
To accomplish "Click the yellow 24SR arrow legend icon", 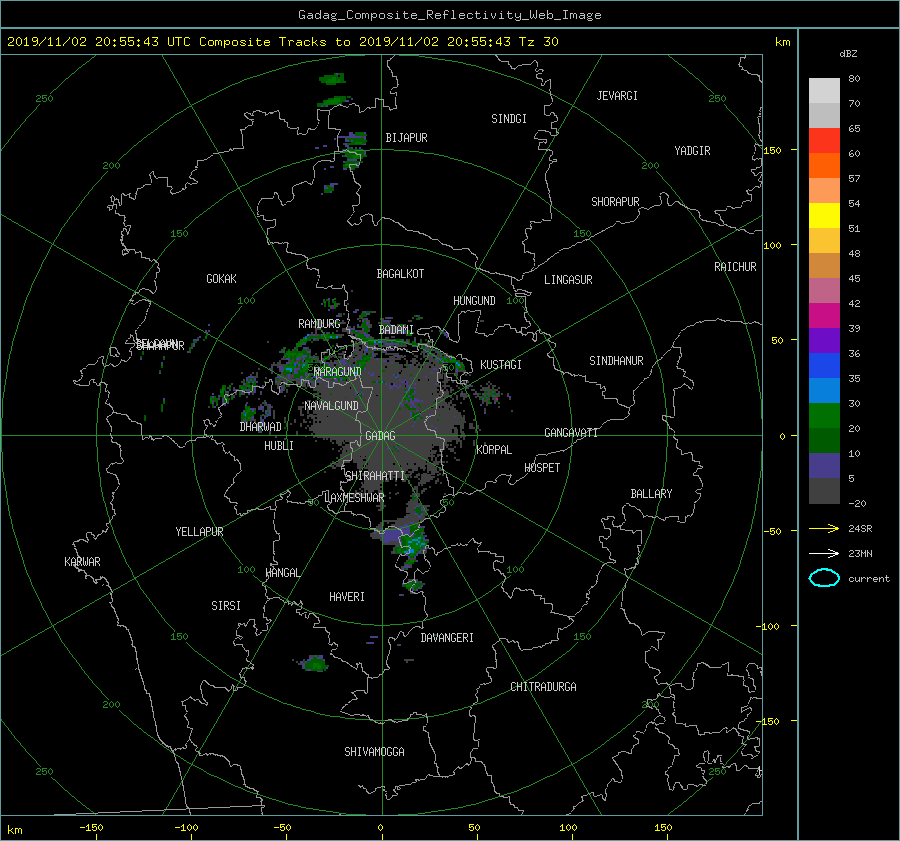I will click(824, 528).
